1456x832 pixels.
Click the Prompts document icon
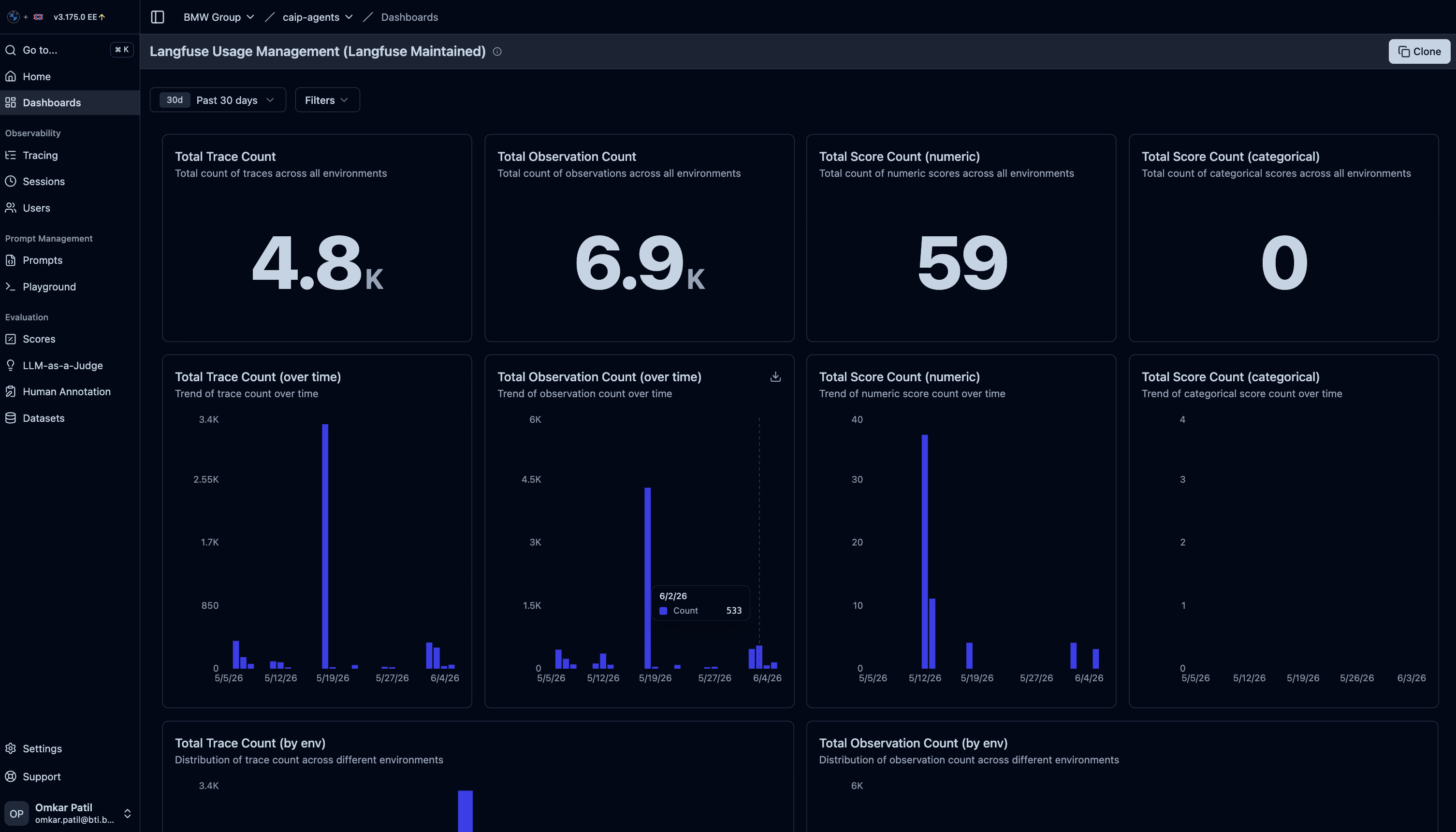pos(10,260)
